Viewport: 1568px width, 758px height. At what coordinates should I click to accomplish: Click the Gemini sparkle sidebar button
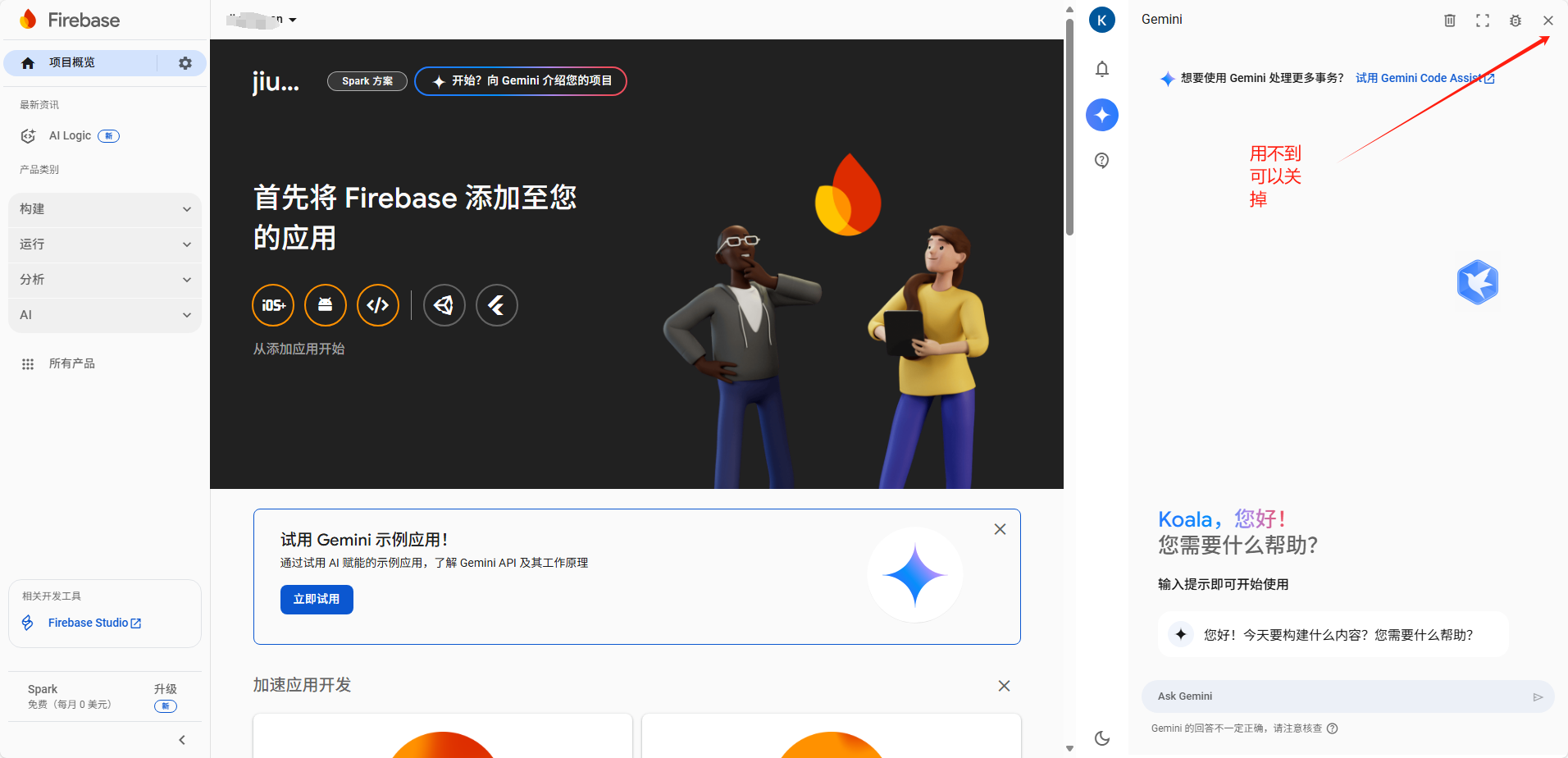point(1102,115)
